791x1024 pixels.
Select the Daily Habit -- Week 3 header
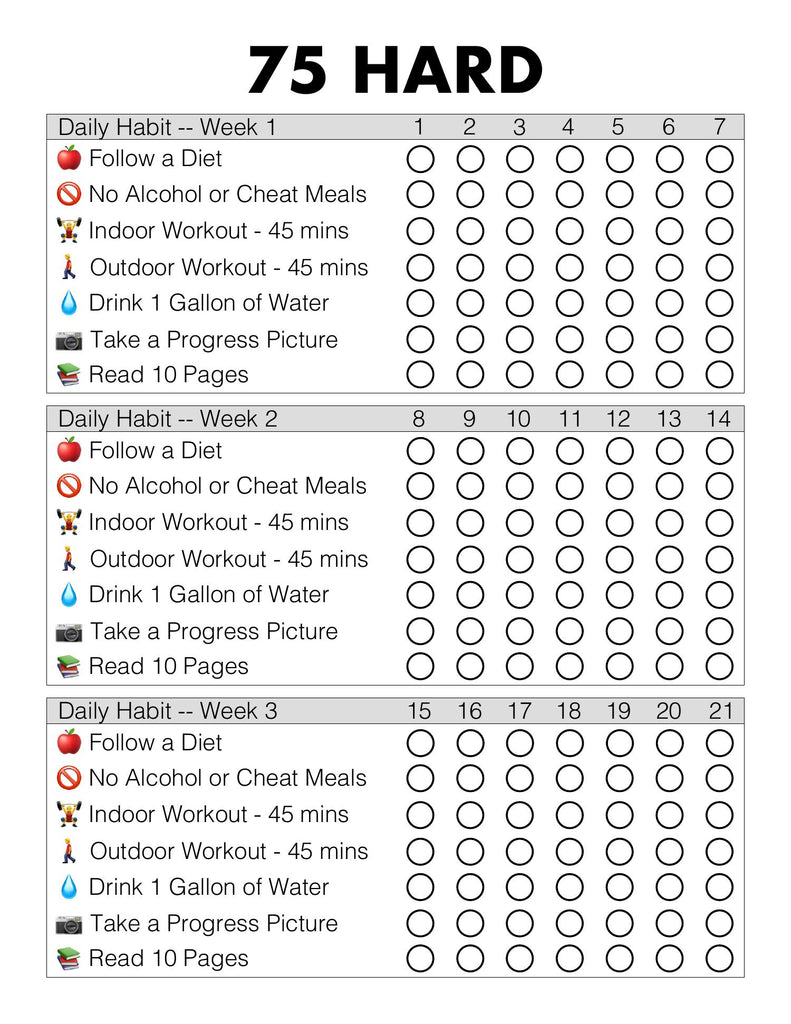(168, 711)
